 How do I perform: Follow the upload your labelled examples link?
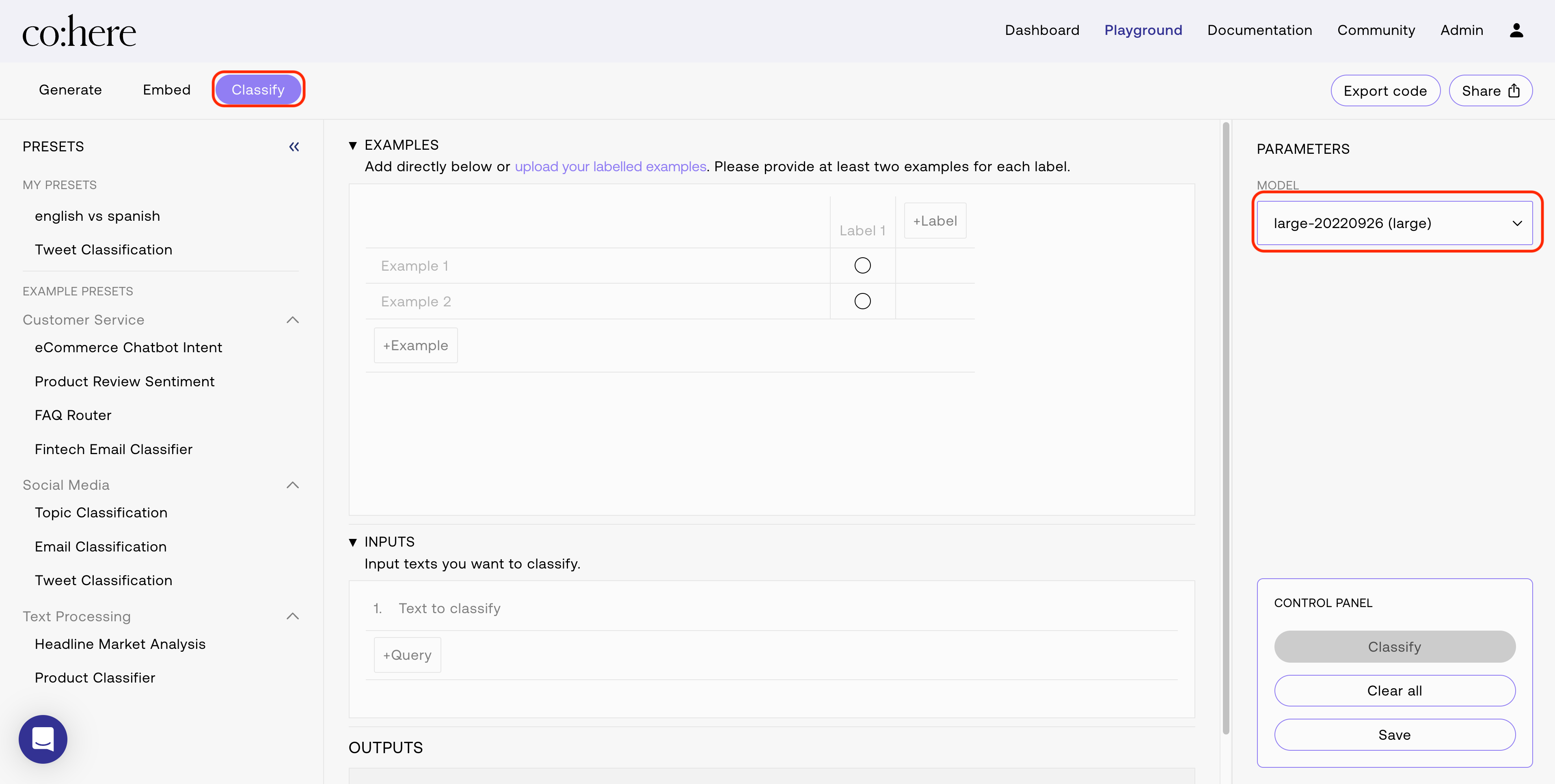coord(610,166)
